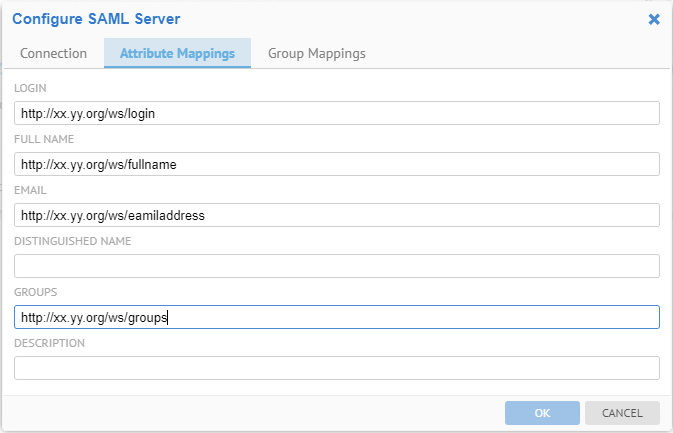Viewport: 673px width, 433px height.
Task: Select the Attribute Mappings tab
Action: [177, 54]
